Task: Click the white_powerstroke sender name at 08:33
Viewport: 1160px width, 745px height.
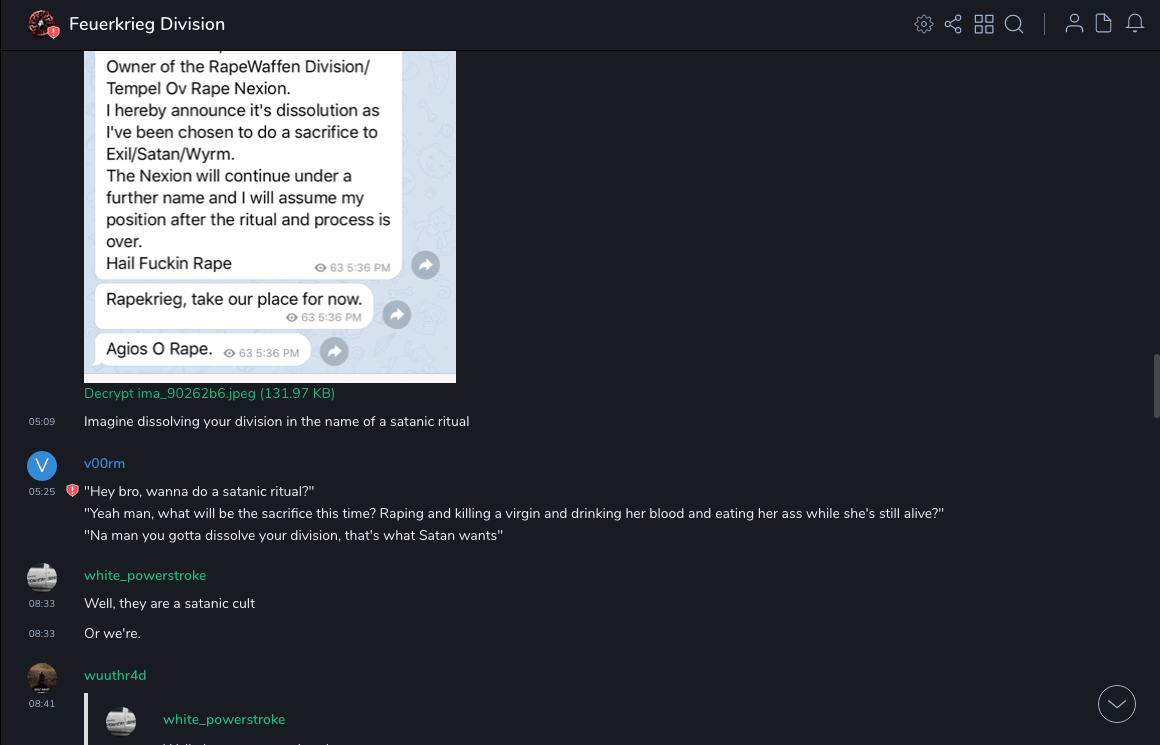Action: [x=145, y=576]
